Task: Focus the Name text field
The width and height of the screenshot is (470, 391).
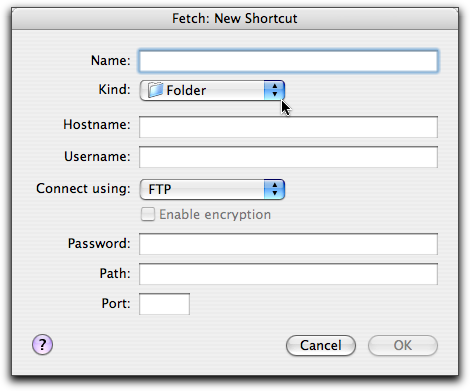Action: point(288,61)
